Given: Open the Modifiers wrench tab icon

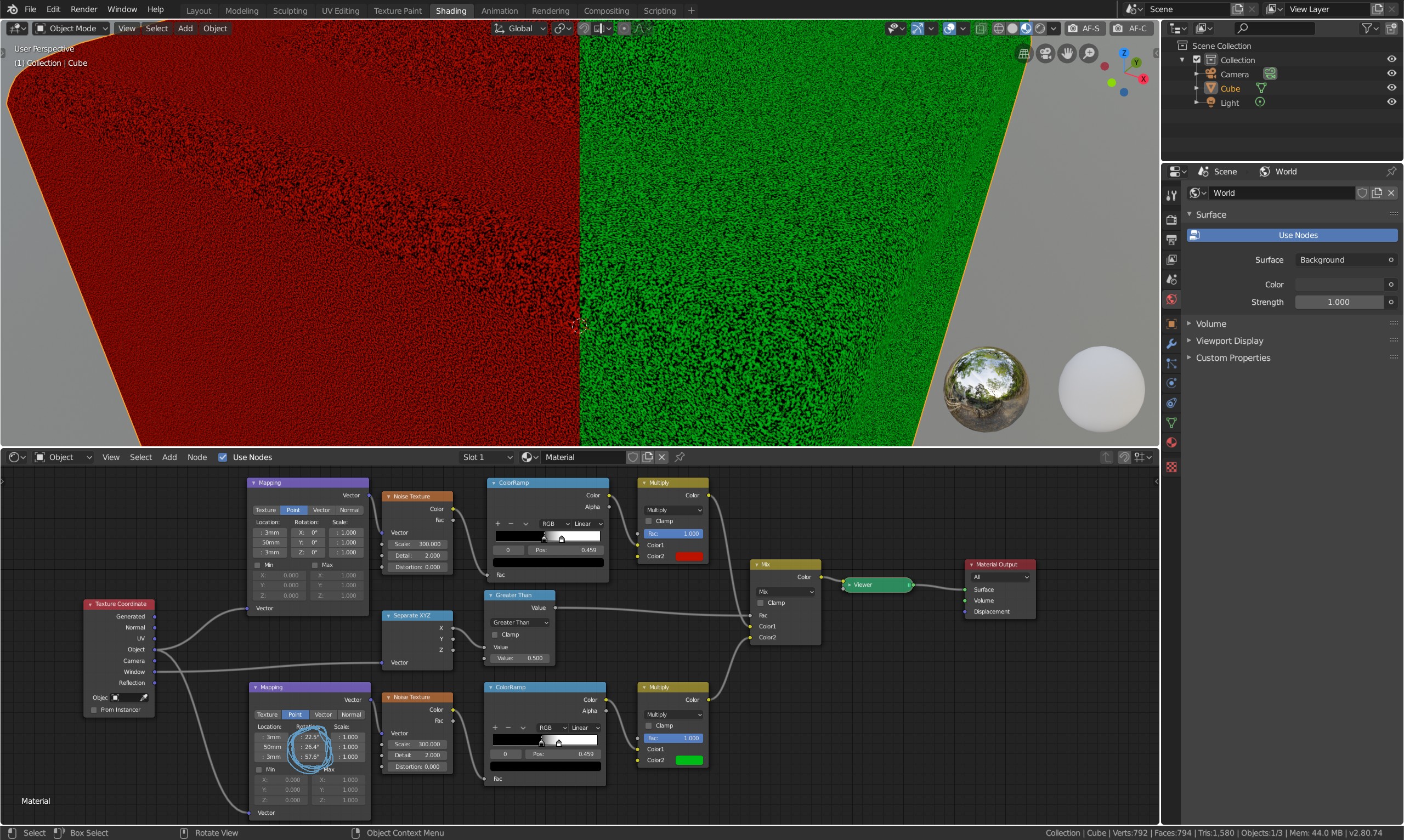Looking at the screenshot, I should pos(1171,344).
